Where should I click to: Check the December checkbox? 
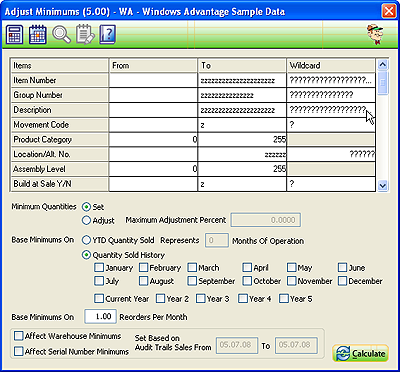click(343, 281)
